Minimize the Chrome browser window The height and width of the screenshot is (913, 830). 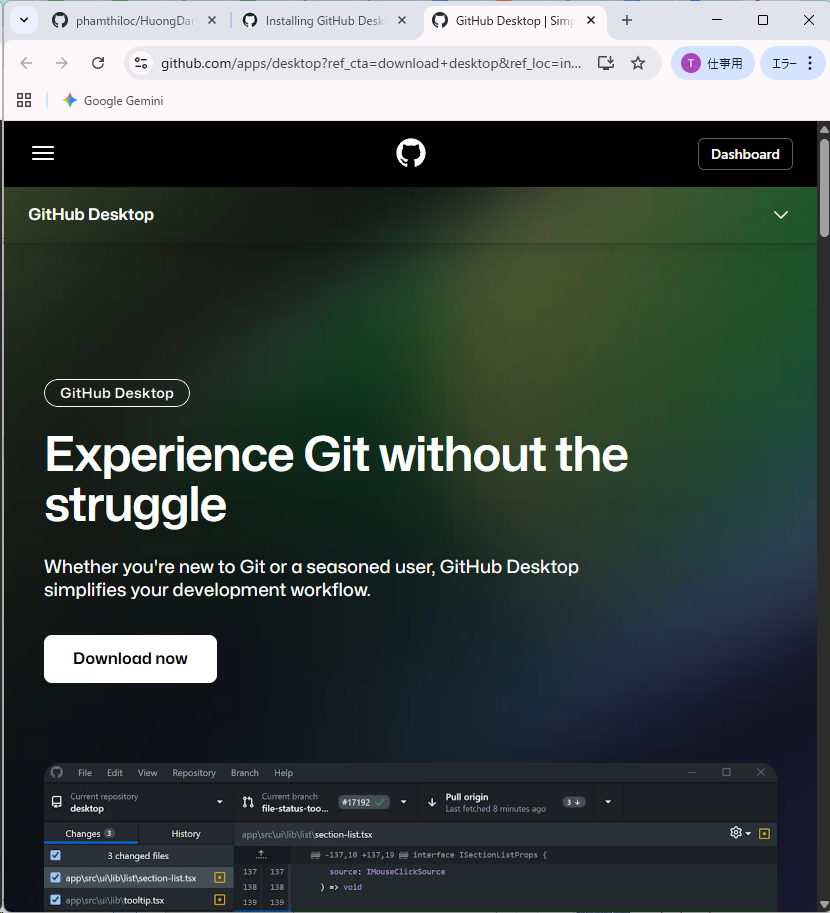pos(717,20)
